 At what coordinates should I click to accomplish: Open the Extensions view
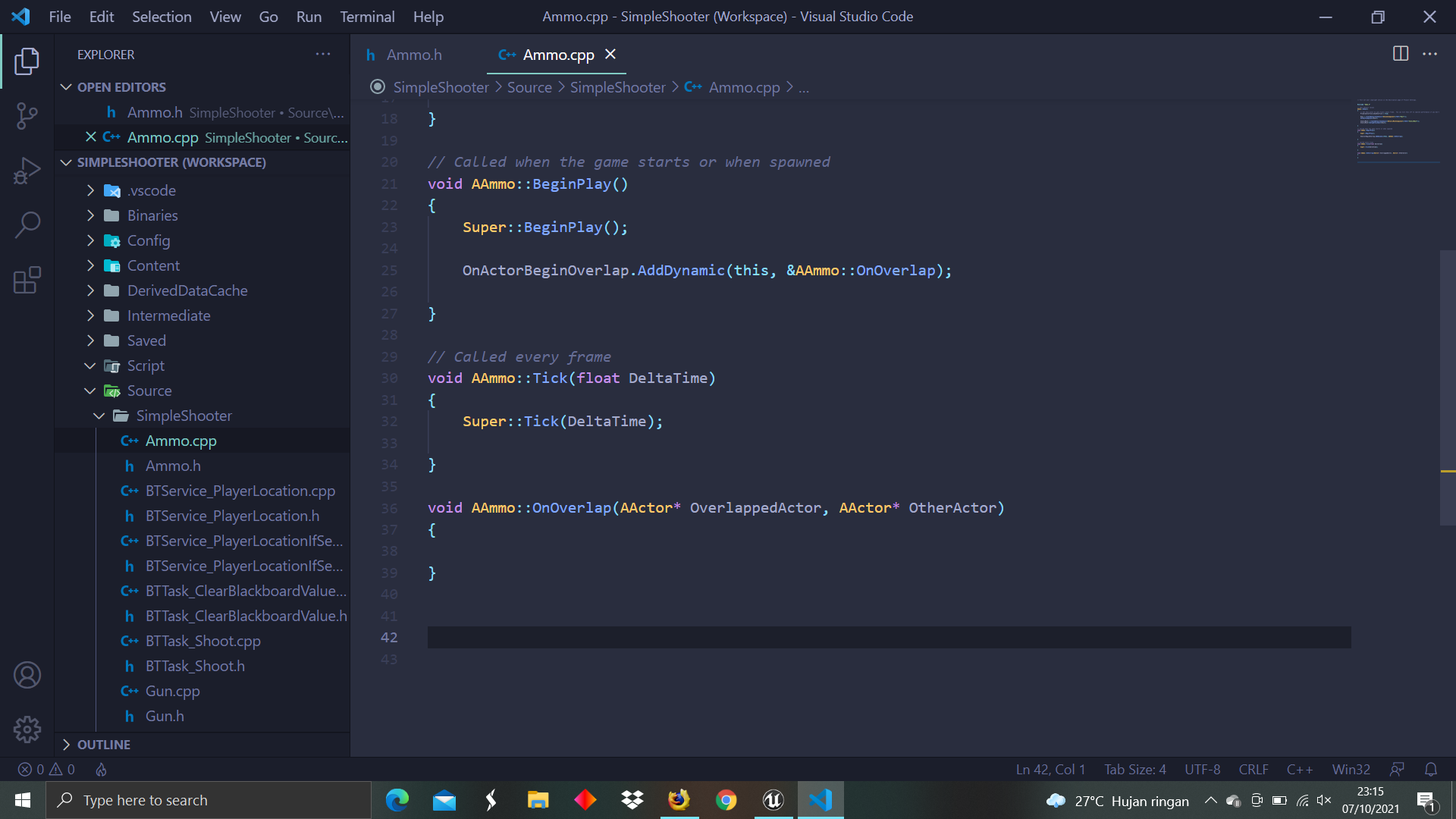27,280
